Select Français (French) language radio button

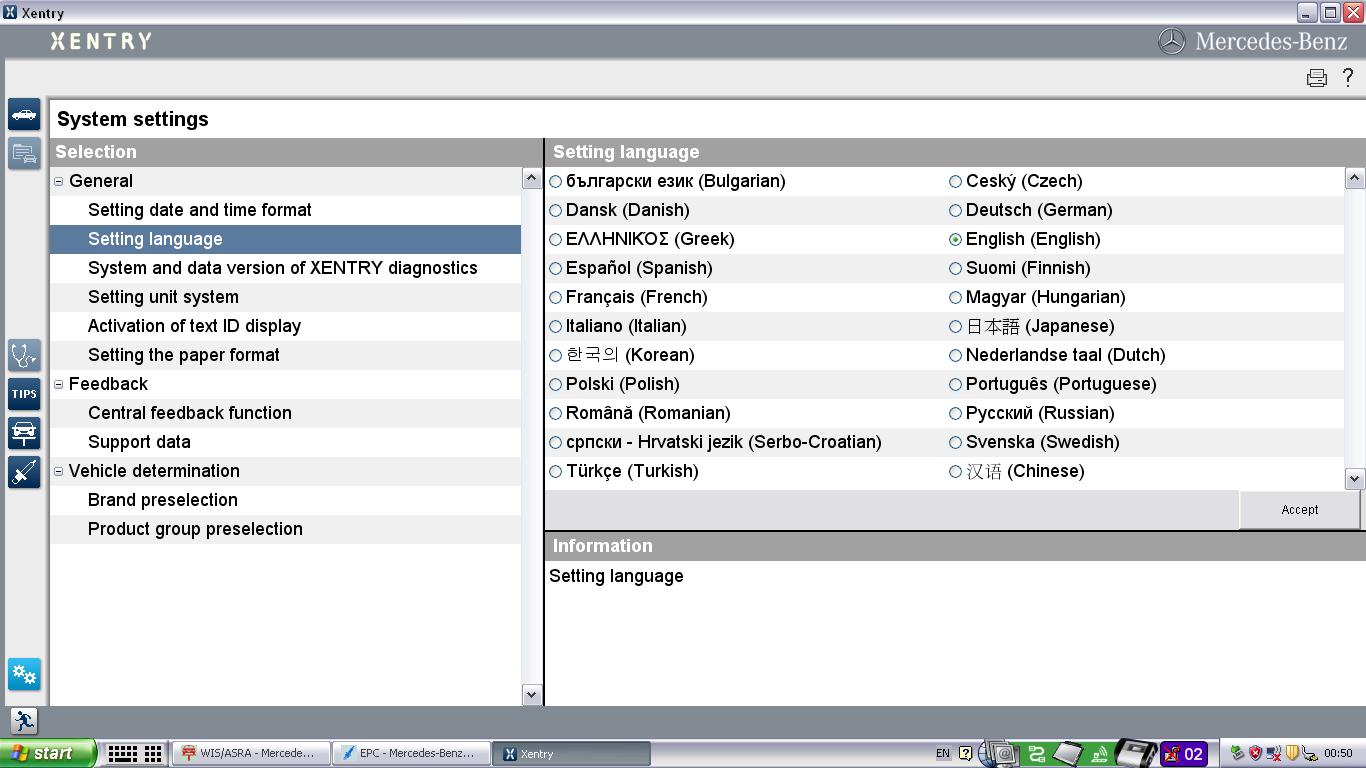coord(554,297)
